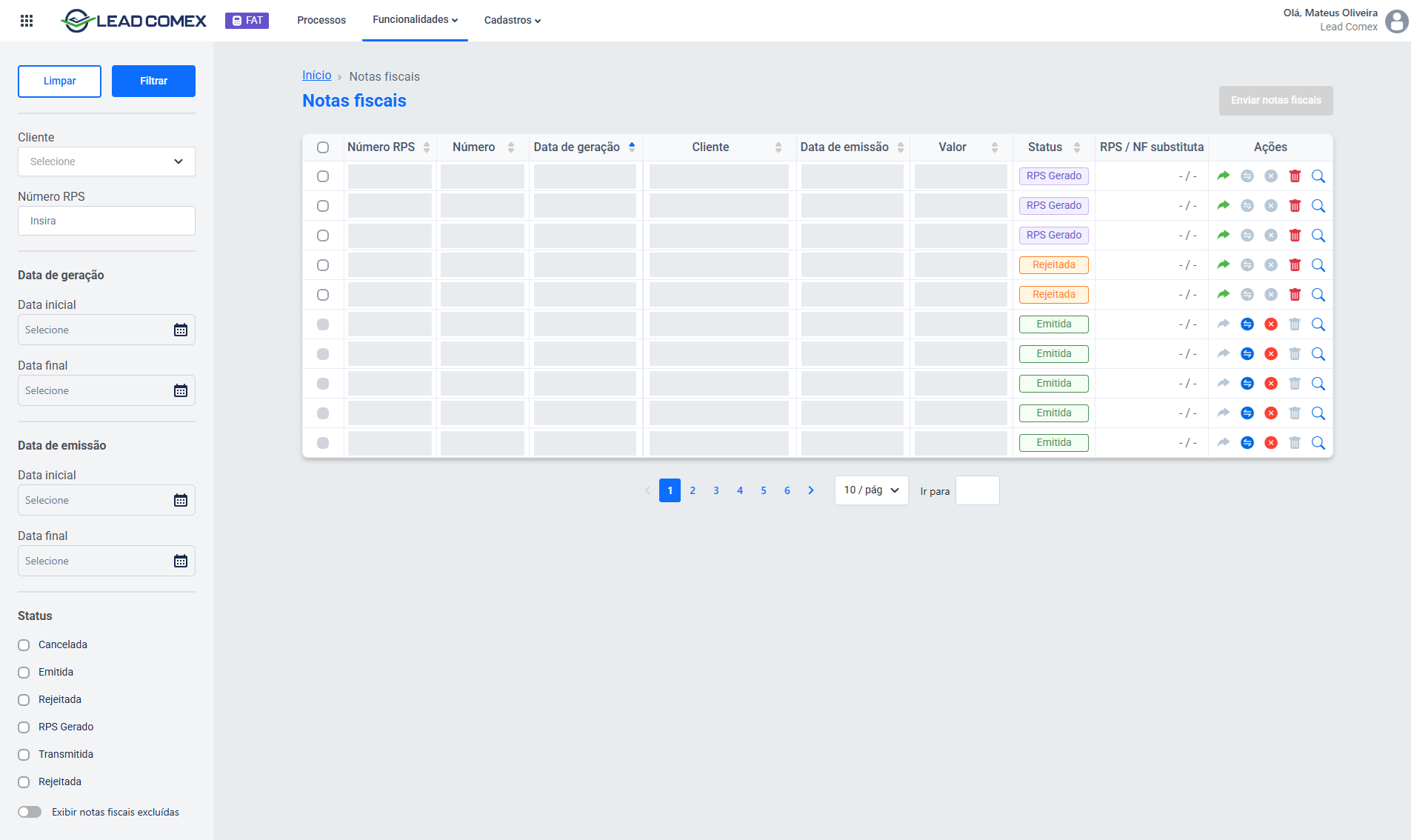
Task: Click the Limpar button
Action: (x=59, y=81)
